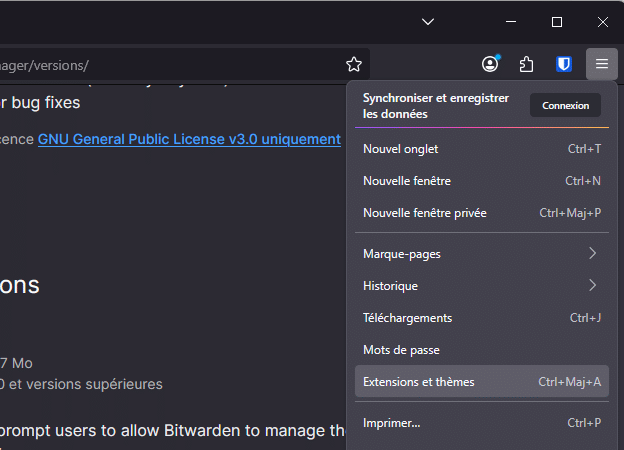Open Mots de passe entry
The image size is (624, 450).
(482, 350)
